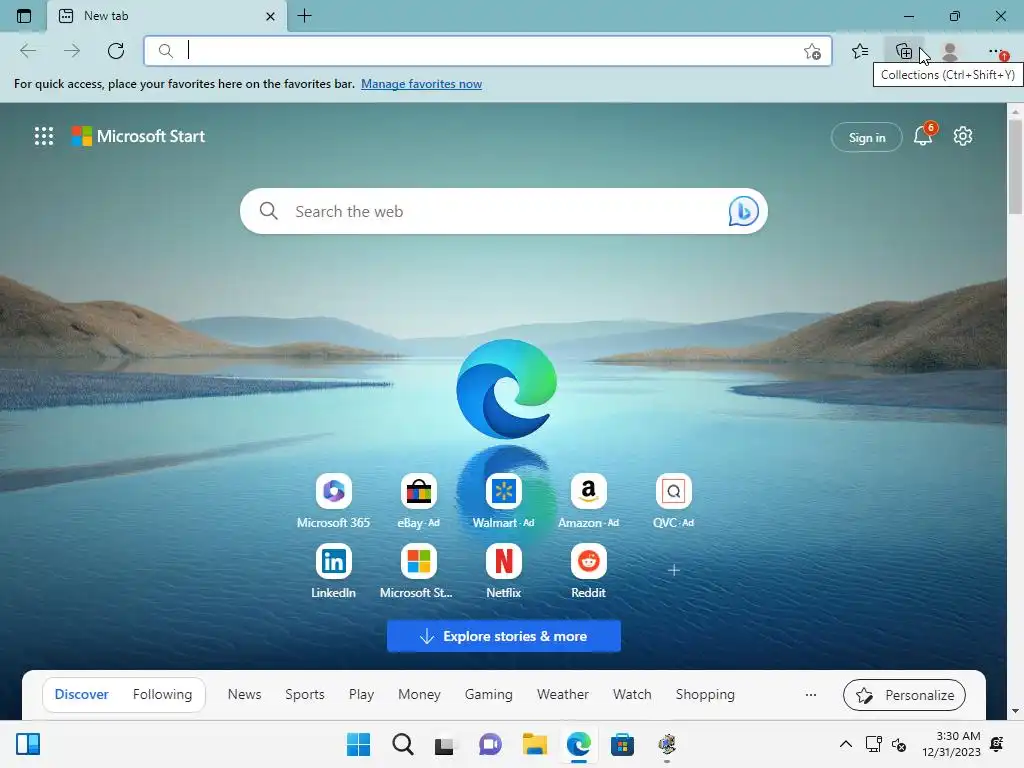Click the Microsoft Start logo
Viewport: 1024px width, 768px height.
pyautogui.click(x=138, y=136)
